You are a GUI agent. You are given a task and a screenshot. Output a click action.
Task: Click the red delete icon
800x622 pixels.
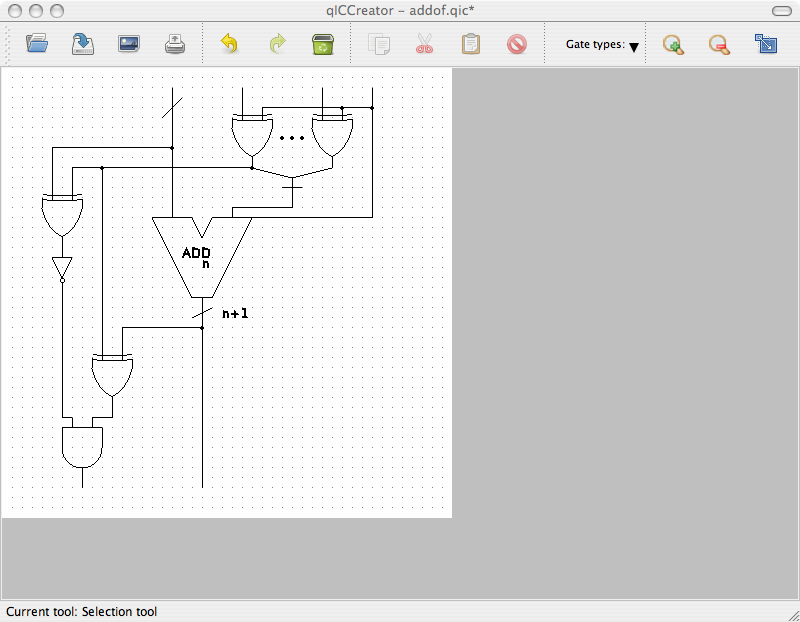click(x=517, y=44)
